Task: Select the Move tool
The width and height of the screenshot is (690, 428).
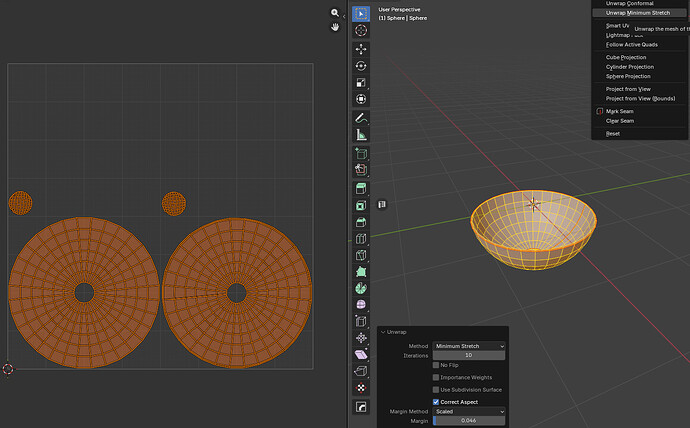Action: coord(361,49)
